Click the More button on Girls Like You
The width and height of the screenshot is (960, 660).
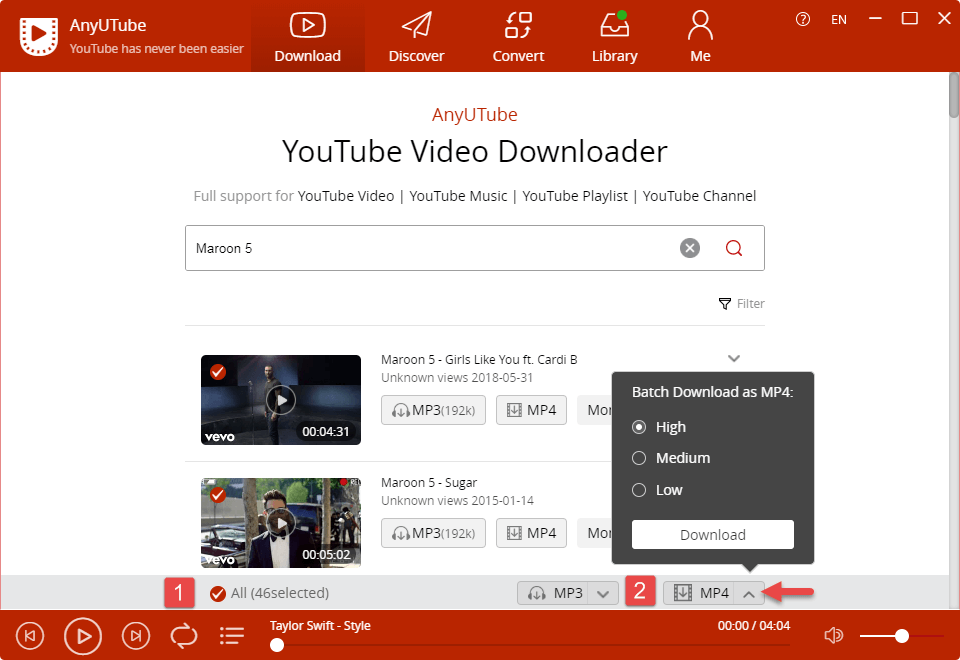[595, 410]
